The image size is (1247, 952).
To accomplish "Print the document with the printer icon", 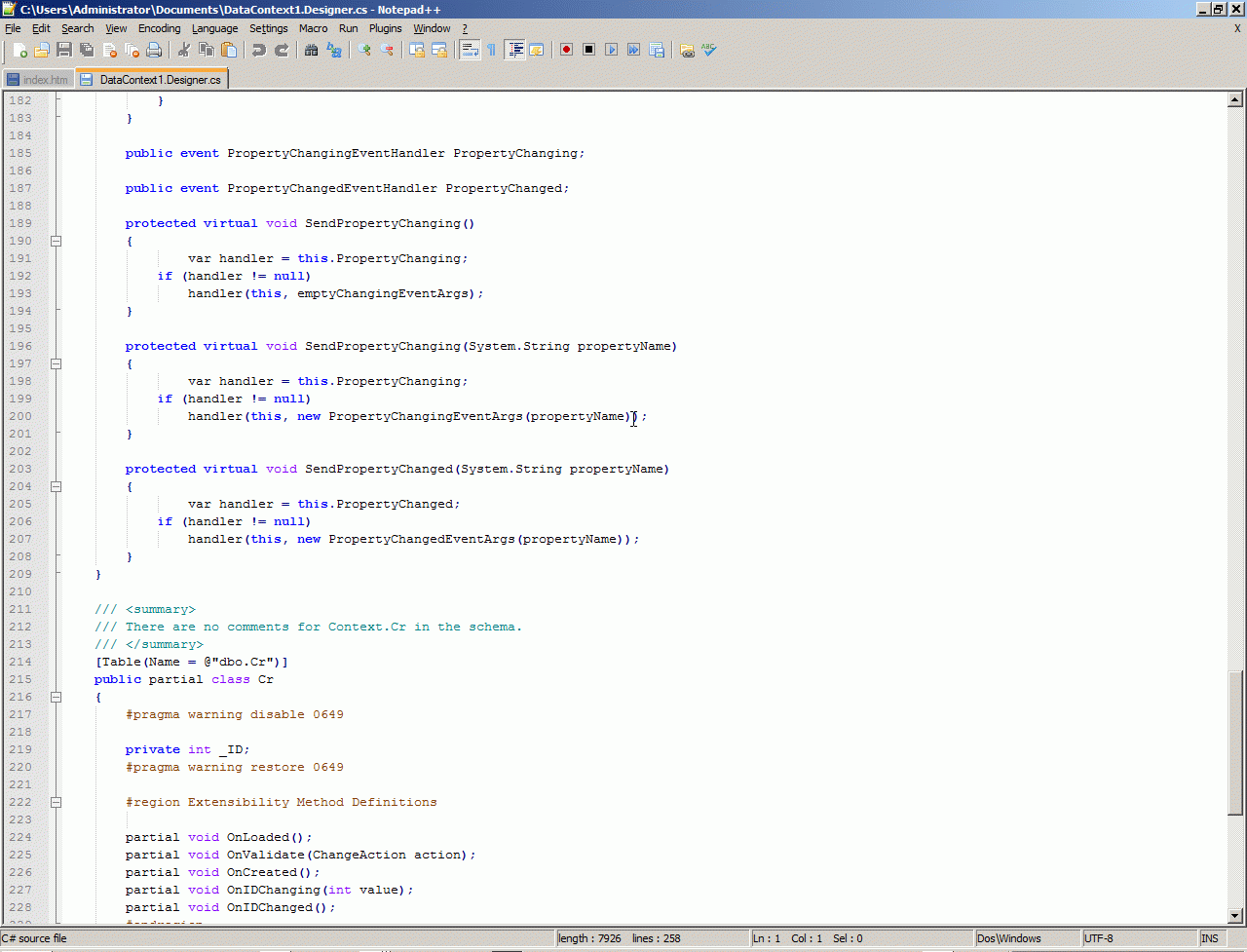I will 154,50.
